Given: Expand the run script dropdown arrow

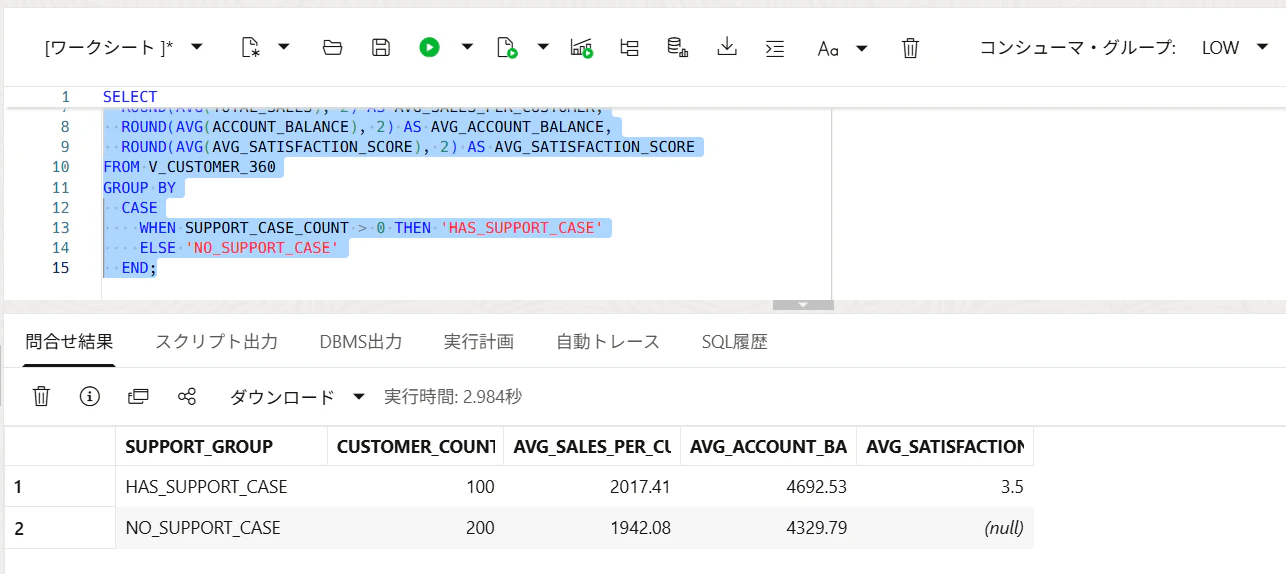Looking at the screenshot, I should [x=543, y=47].
